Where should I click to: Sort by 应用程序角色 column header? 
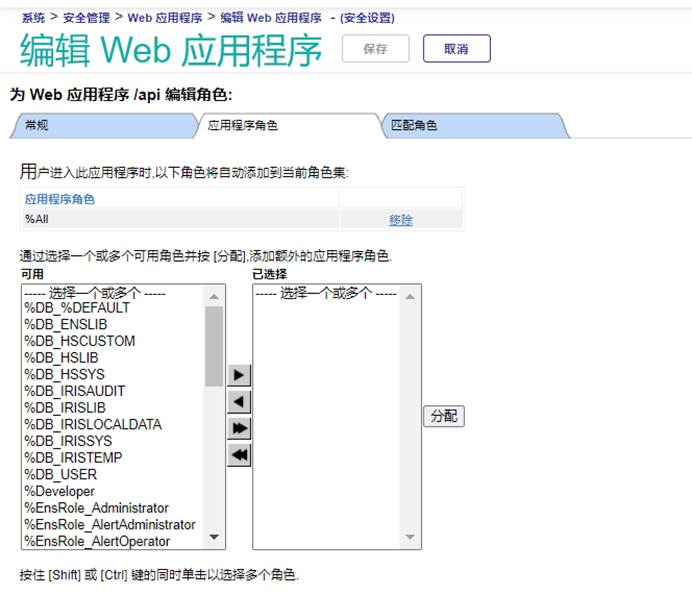pyautogui.click(x=60, y=199)
